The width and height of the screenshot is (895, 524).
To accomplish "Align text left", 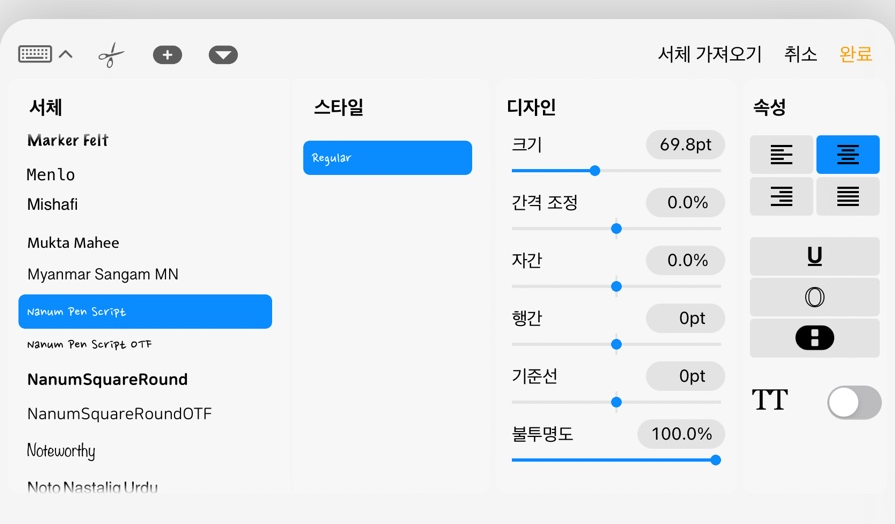I will pyautogui.click(x=781, y=155).
